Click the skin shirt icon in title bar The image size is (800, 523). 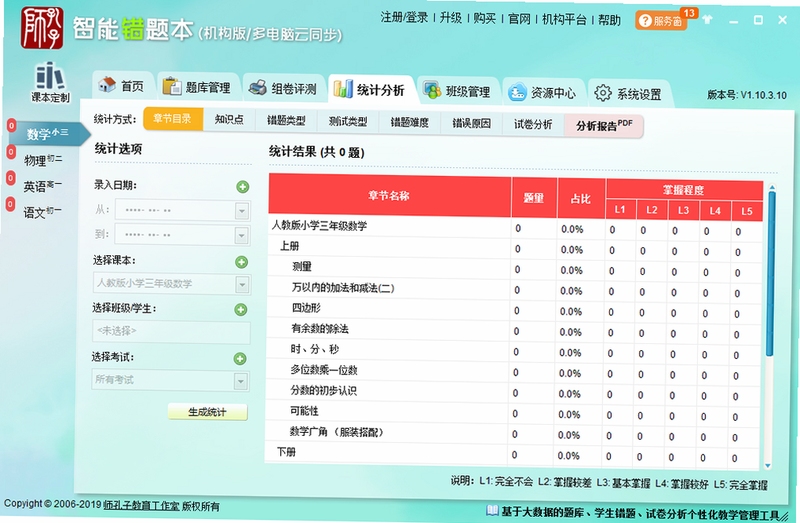(707, 20)
